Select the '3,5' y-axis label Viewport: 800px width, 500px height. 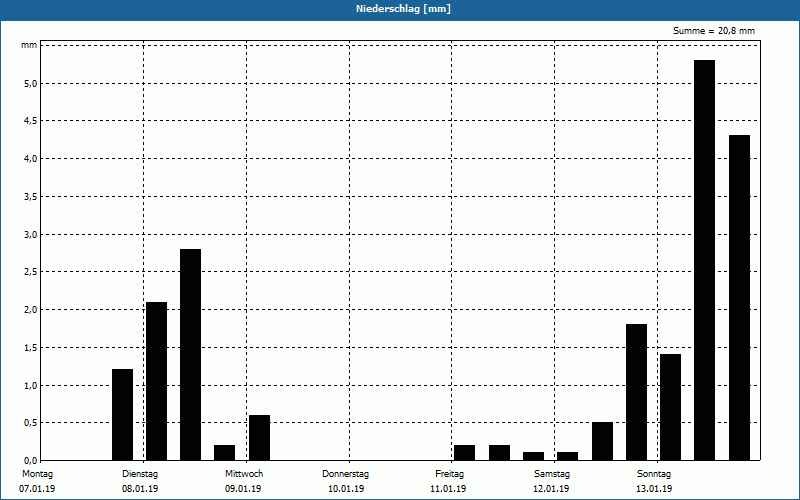31,196
